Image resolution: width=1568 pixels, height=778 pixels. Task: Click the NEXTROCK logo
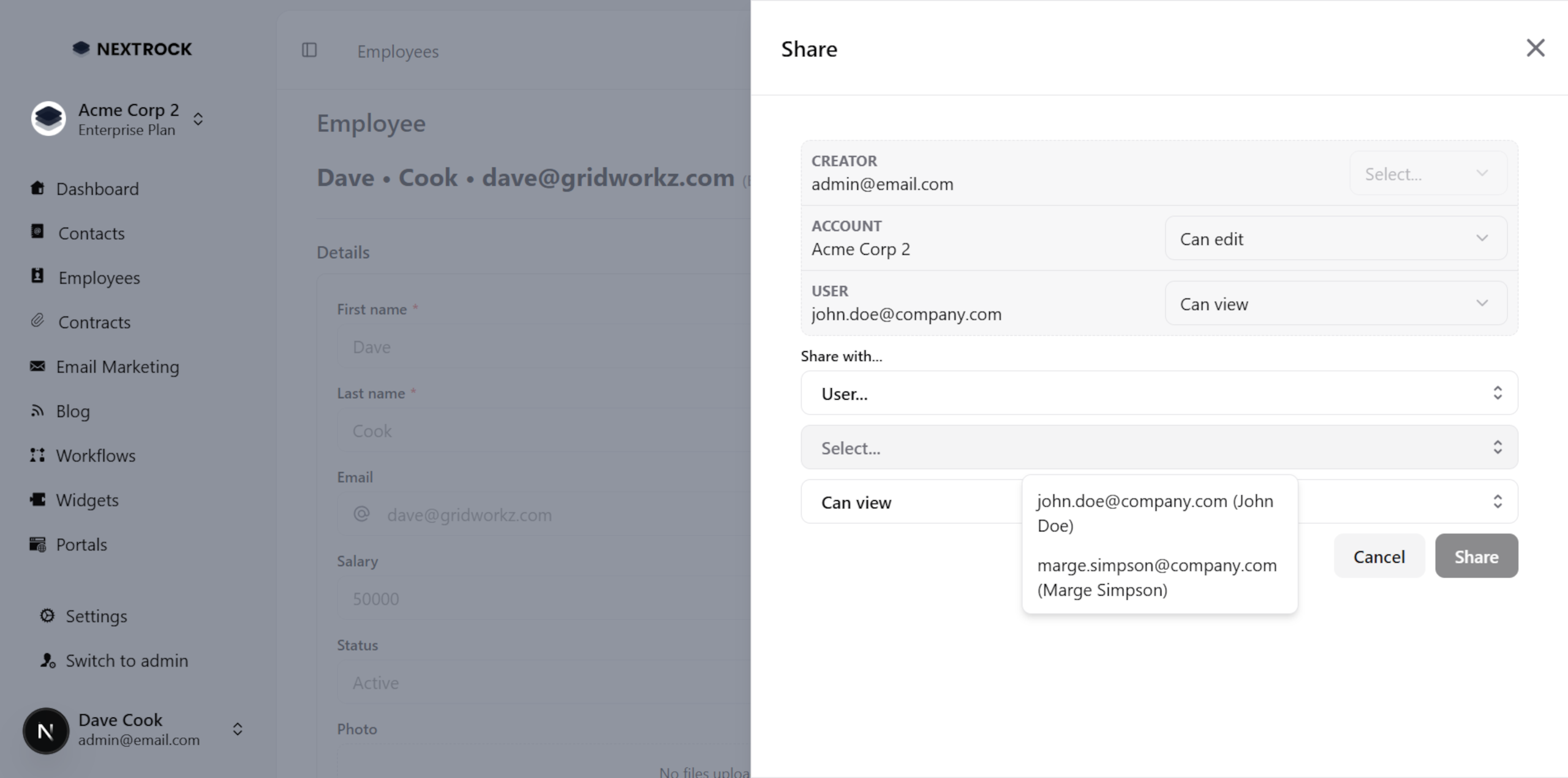pos(132,48)
